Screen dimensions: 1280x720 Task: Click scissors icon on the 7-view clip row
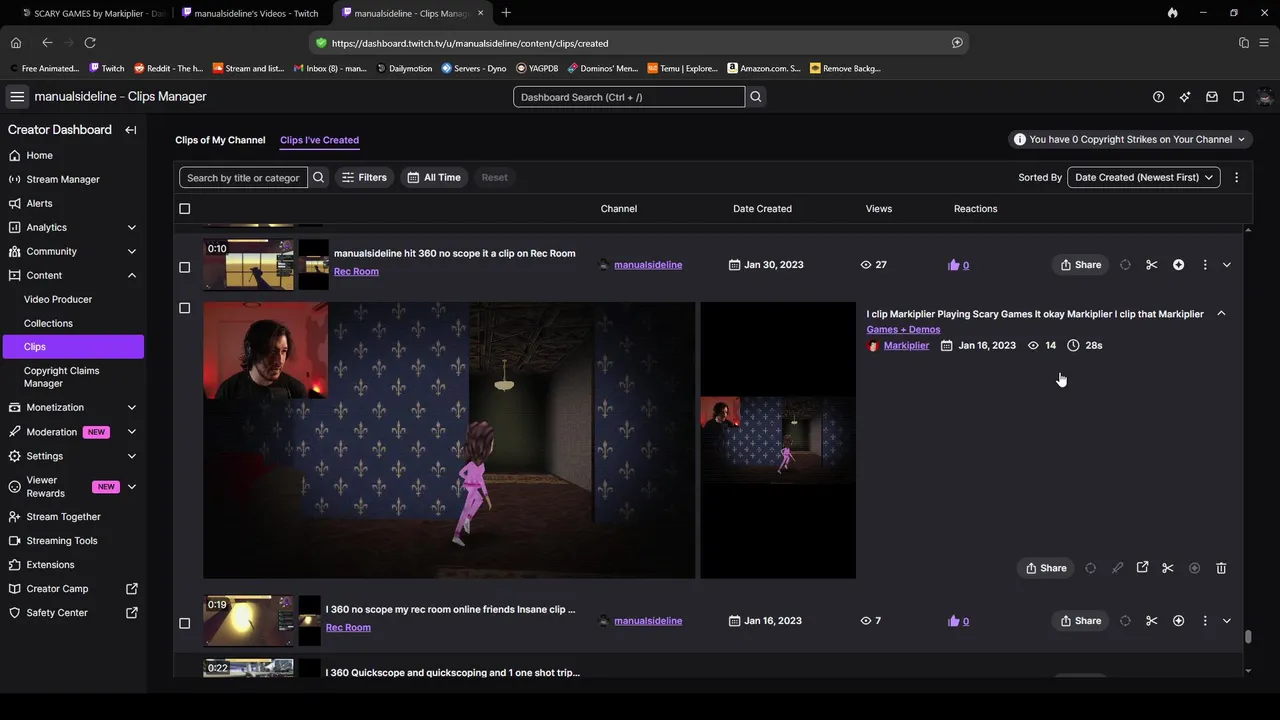pos(1152,621)
